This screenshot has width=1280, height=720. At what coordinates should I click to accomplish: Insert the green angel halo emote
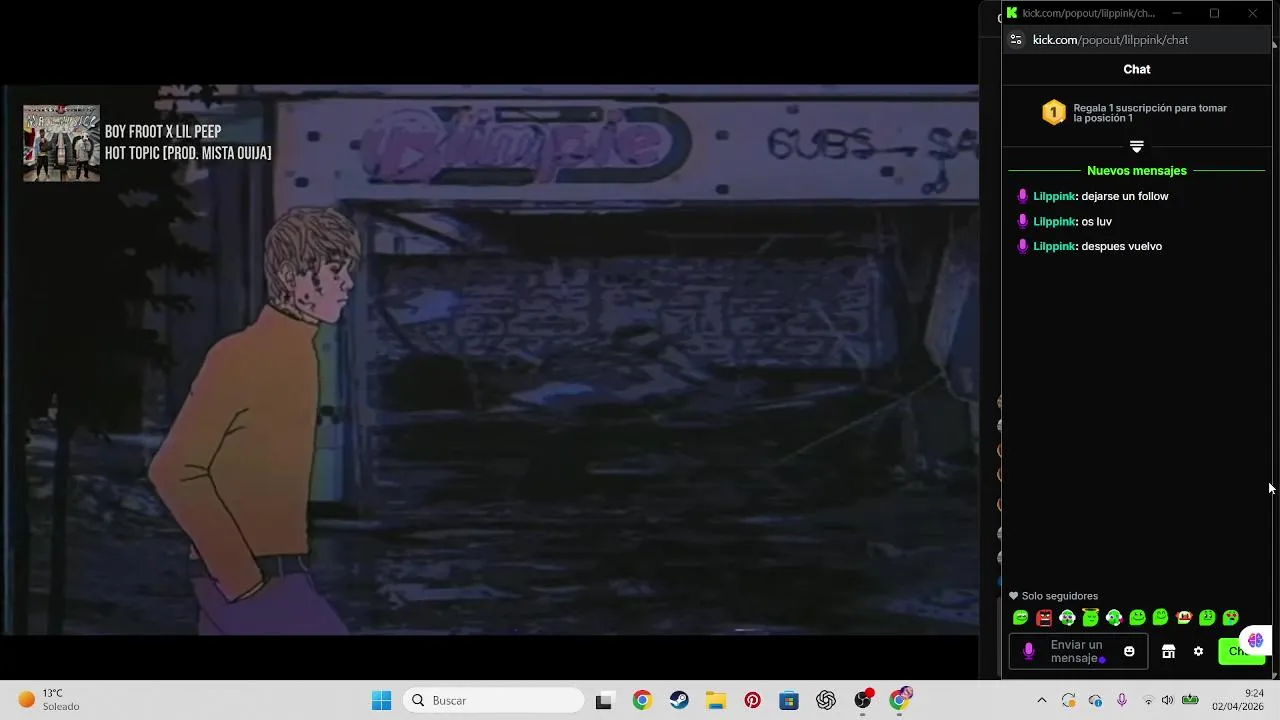pos(1091,618)
